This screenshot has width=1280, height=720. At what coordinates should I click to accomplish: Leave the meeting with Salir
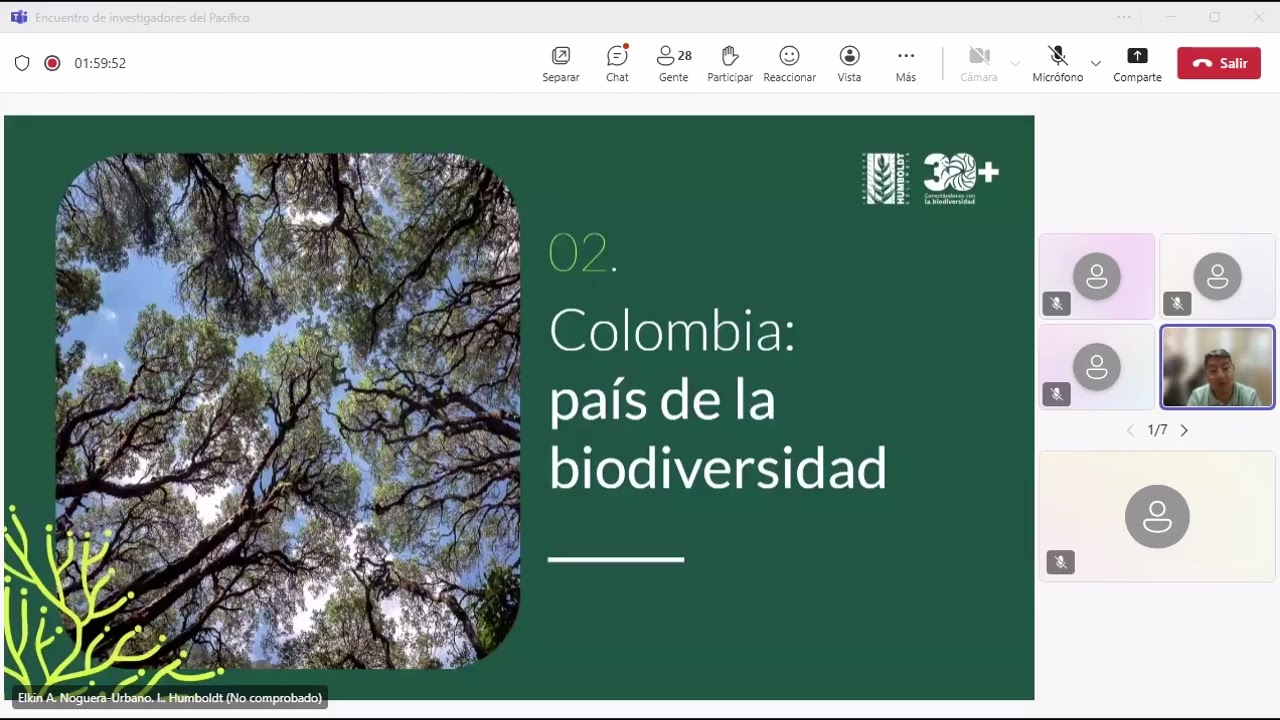point(1219,63)
